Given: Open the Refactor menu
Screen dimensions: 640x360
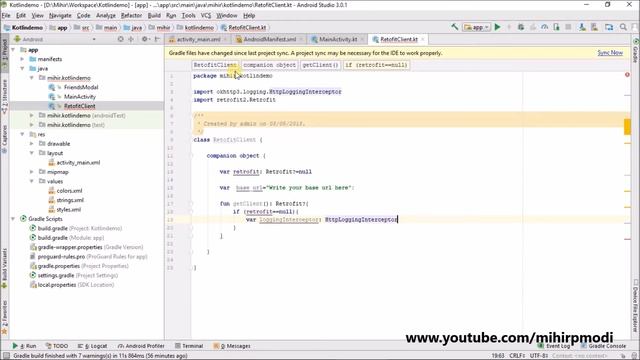Looking at the screenshot, I should [x=131, y=16].
